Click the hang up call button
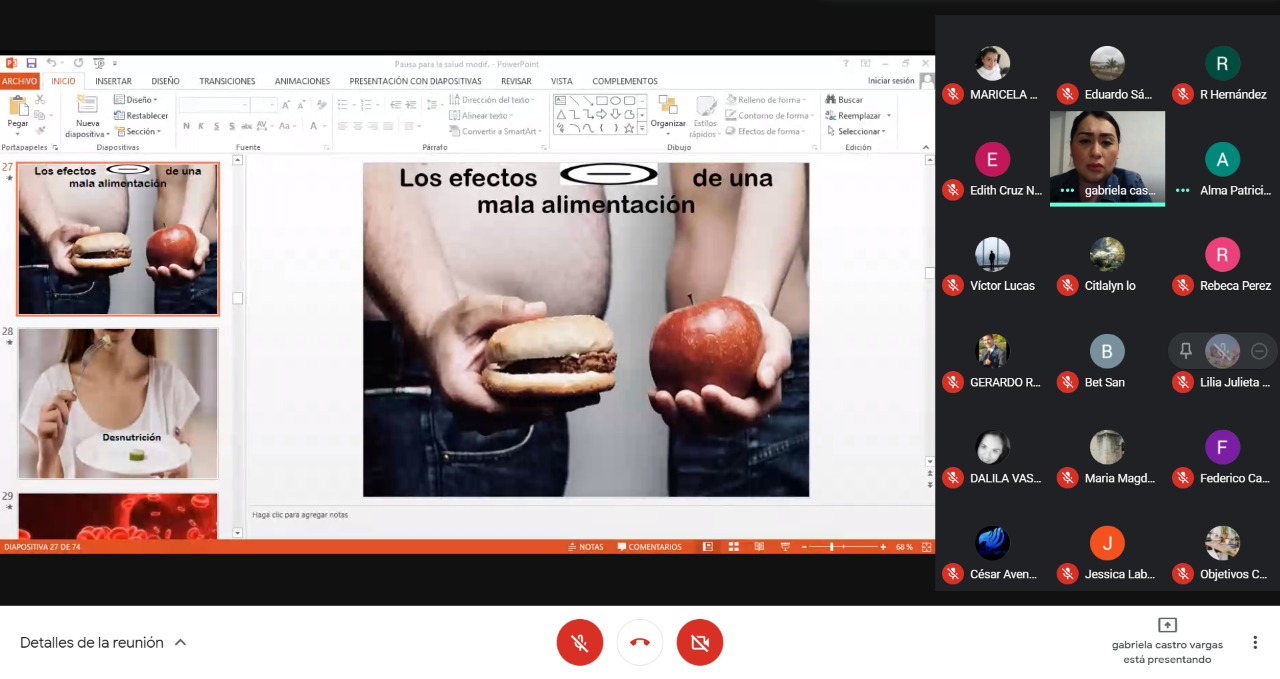The height and width of the screenshot is (679, 1280). point(640,642)
